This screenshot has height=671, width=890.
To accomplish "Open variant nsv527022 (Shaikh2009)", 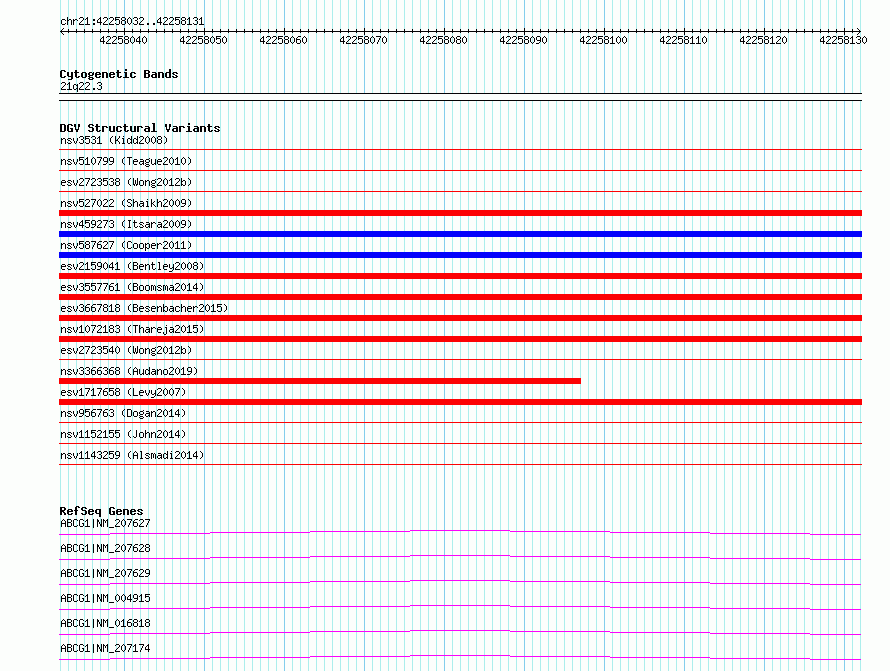I will point(126,203).
